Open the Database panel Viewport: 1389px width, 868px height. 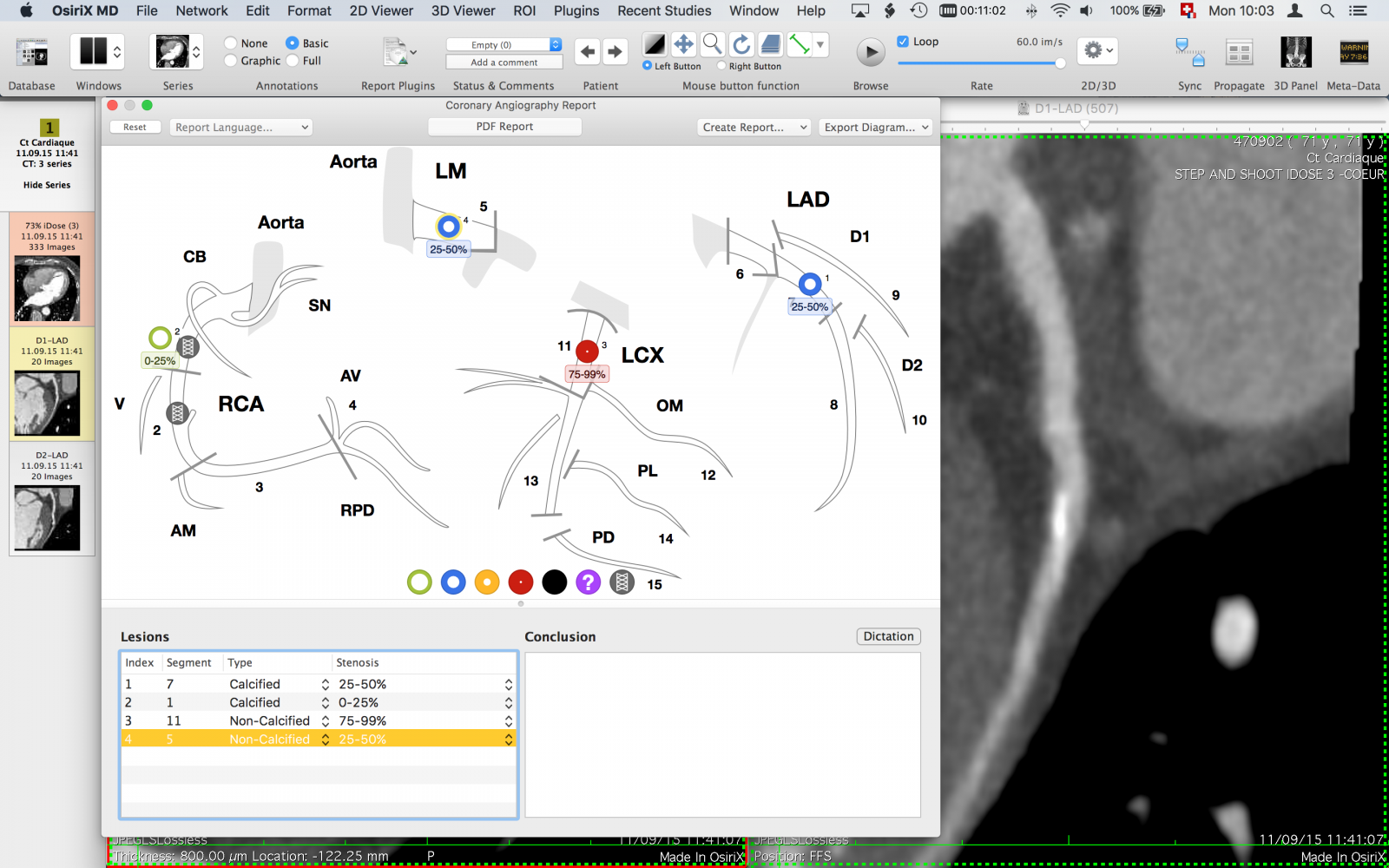[x=31, y=52]
